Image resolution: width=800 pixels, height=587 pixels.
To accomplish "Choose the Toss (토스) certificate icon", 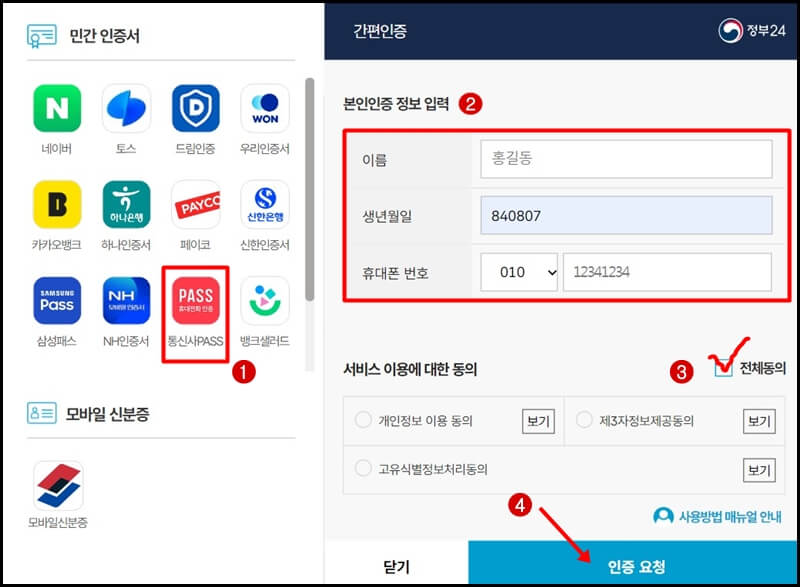I will pos(126,108).
